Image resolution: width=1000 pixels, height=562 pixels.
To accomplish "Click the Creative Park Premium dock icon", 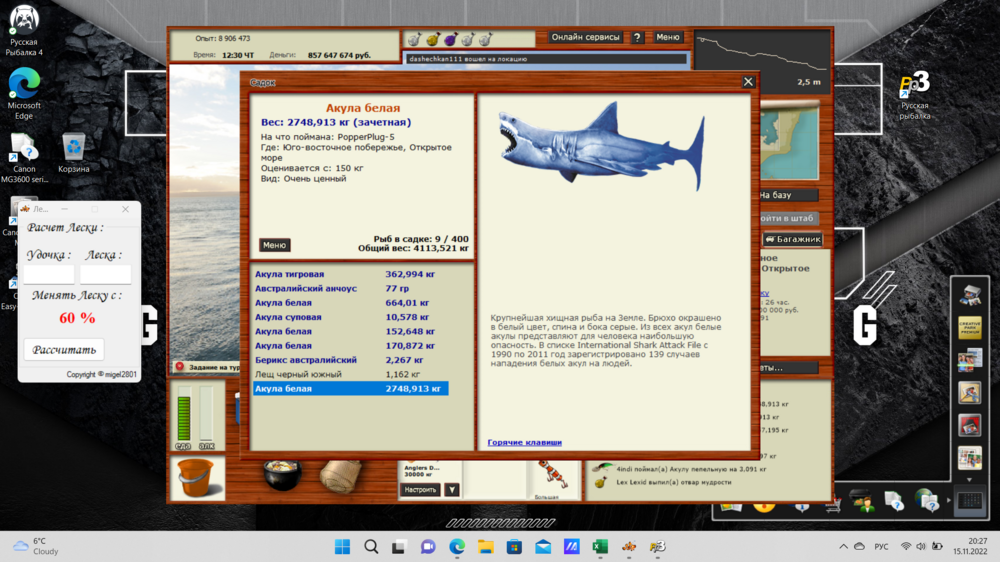I will coord(969,327).
